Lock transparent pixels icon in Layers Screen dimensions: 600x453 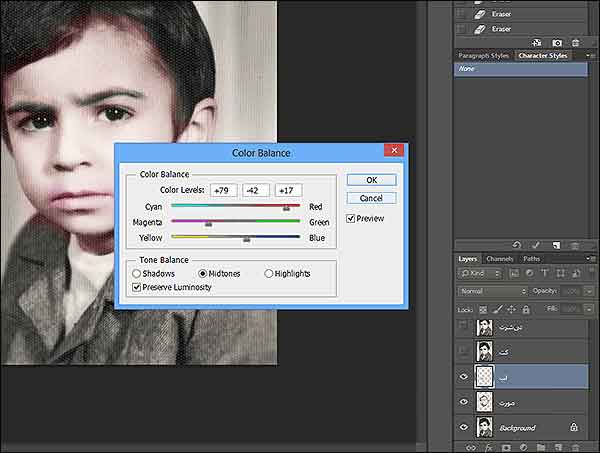click(483, 310)
